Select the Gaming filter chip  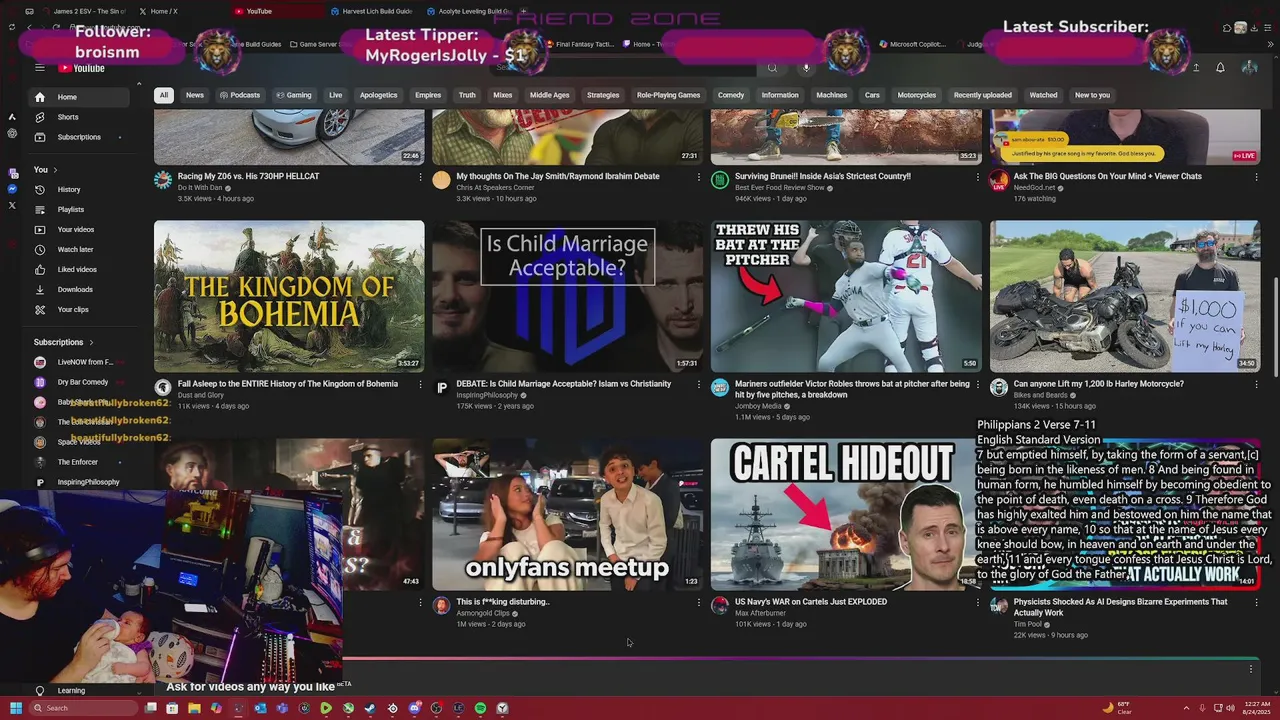(x=295, y=95)
